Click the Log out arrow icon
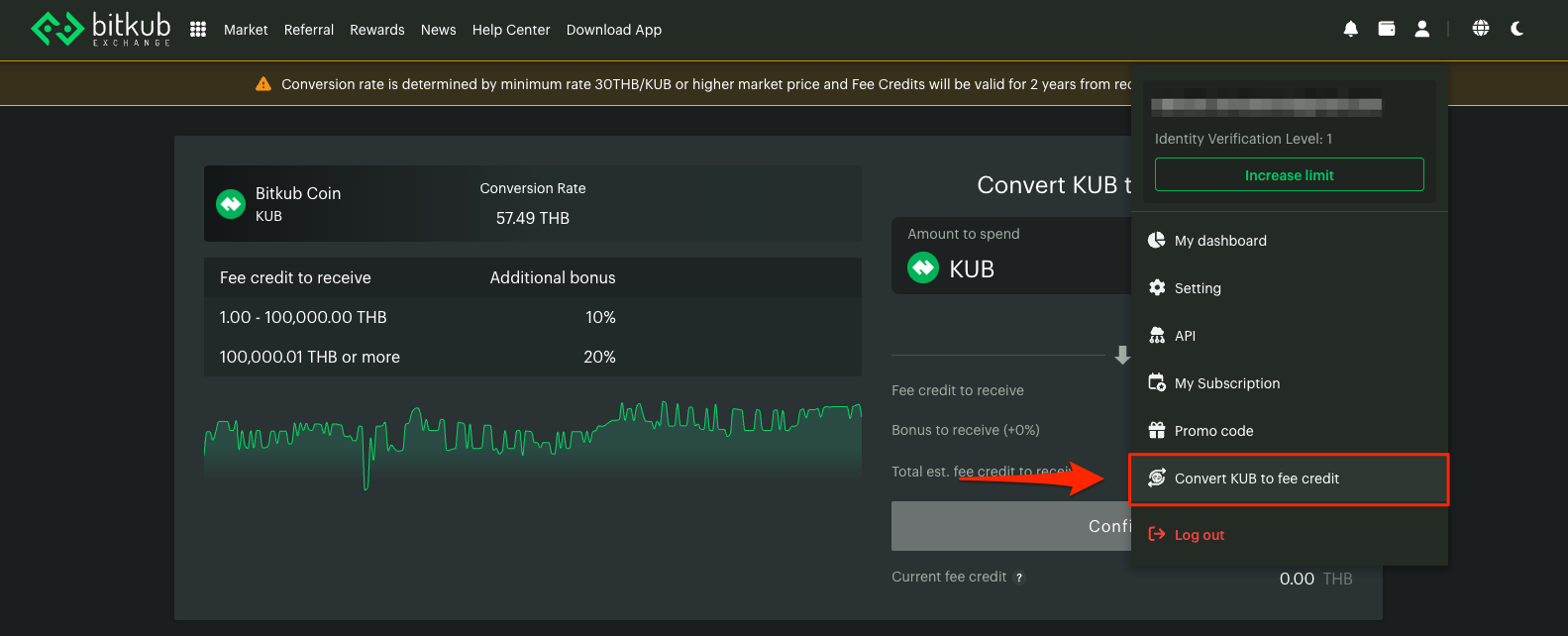1568x636 pixels. coord(1156,534)
